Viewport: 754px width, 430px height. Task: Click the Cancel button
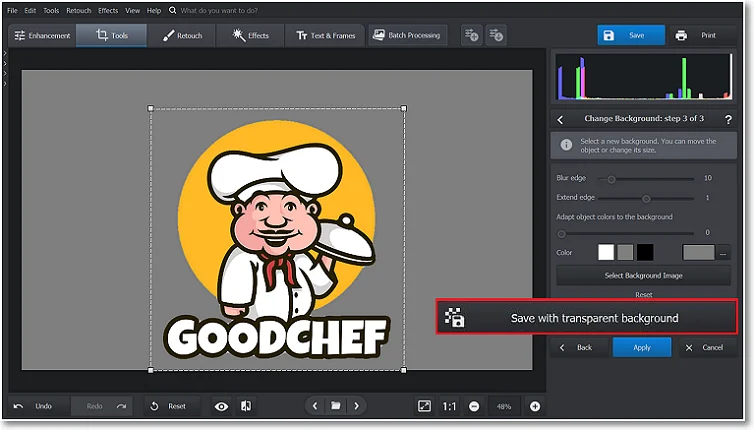click(706, 347)
